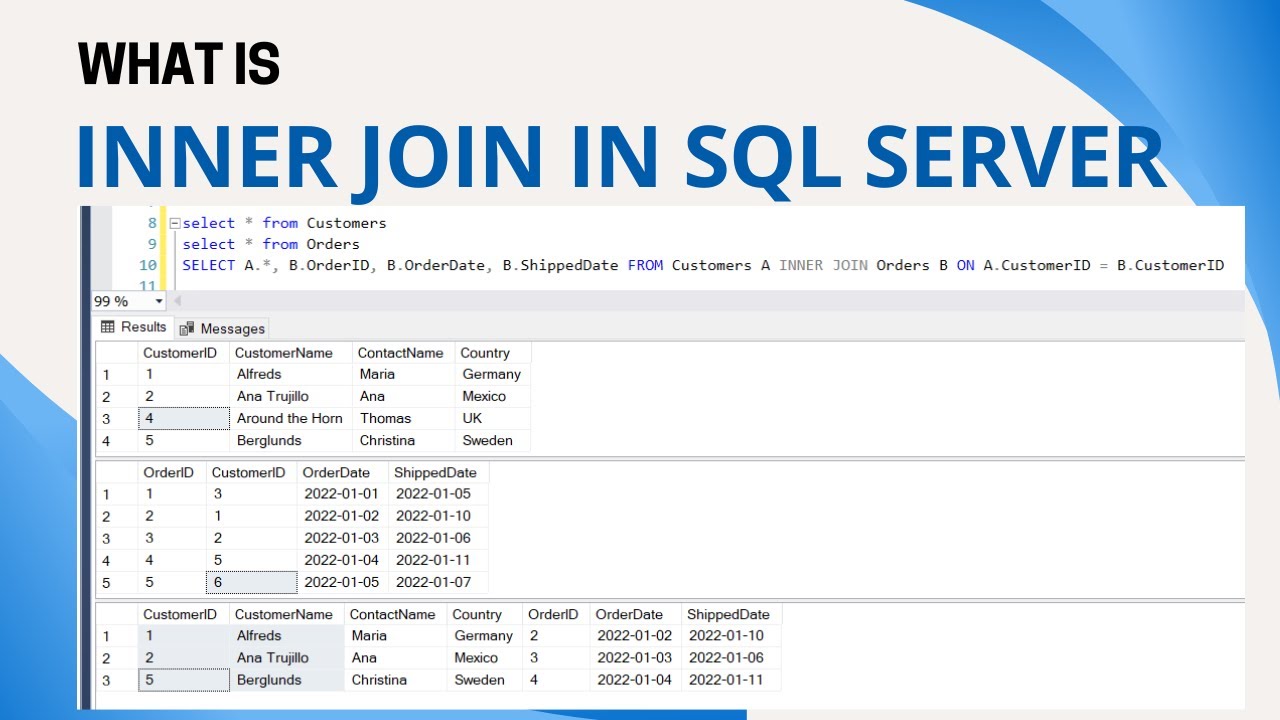
Task: Select row 3 header in the join result grid
Action: click(116, 679)
